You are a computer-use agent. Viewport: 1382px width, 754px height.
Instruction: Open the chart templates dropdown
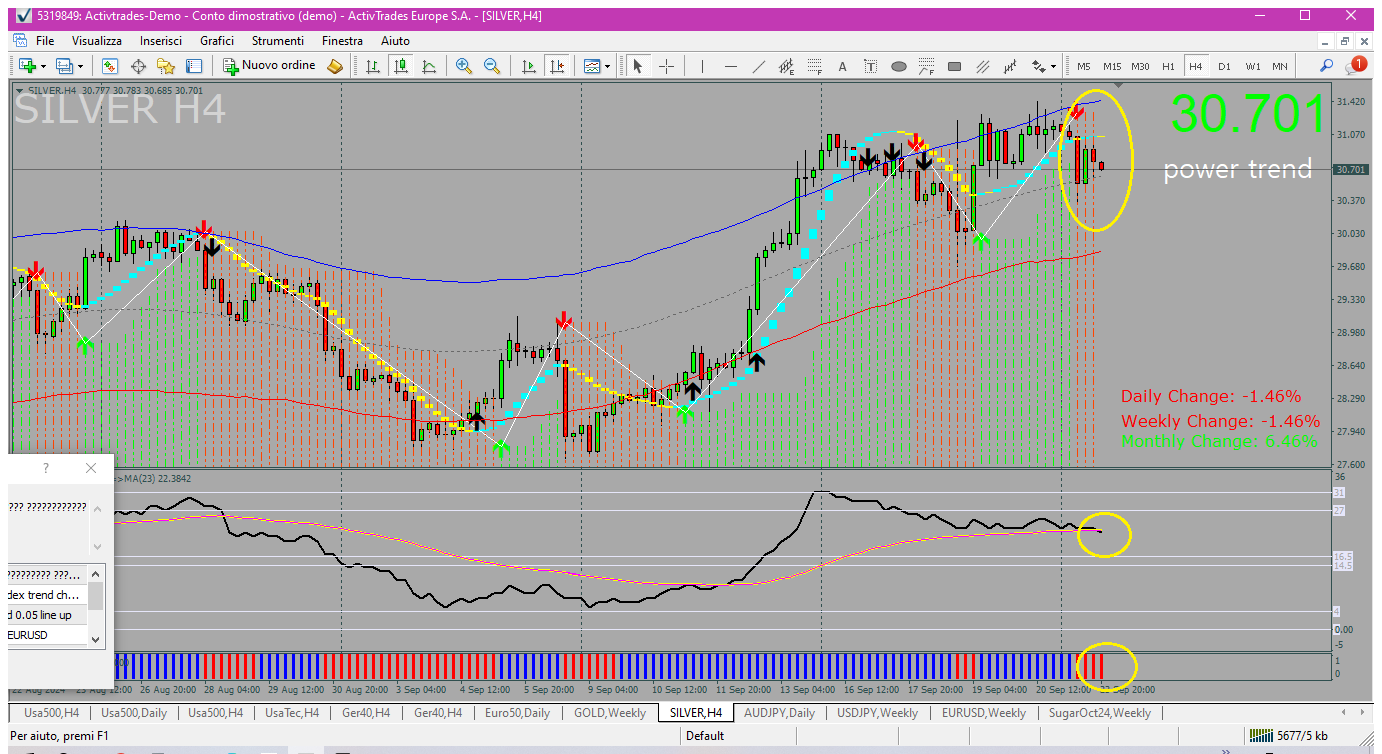click(596, 66)
